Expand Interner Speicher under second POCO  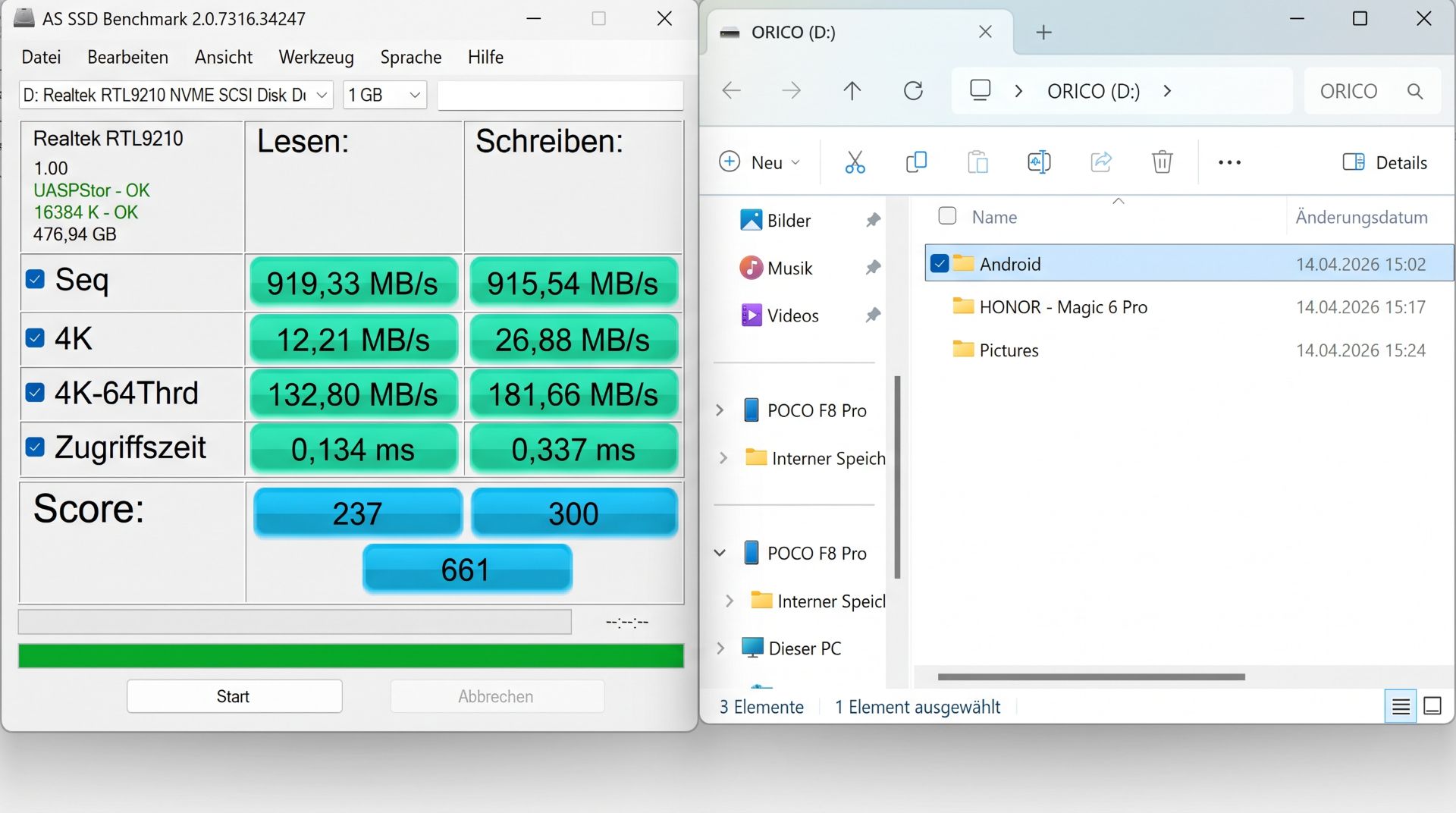point(730,601)
